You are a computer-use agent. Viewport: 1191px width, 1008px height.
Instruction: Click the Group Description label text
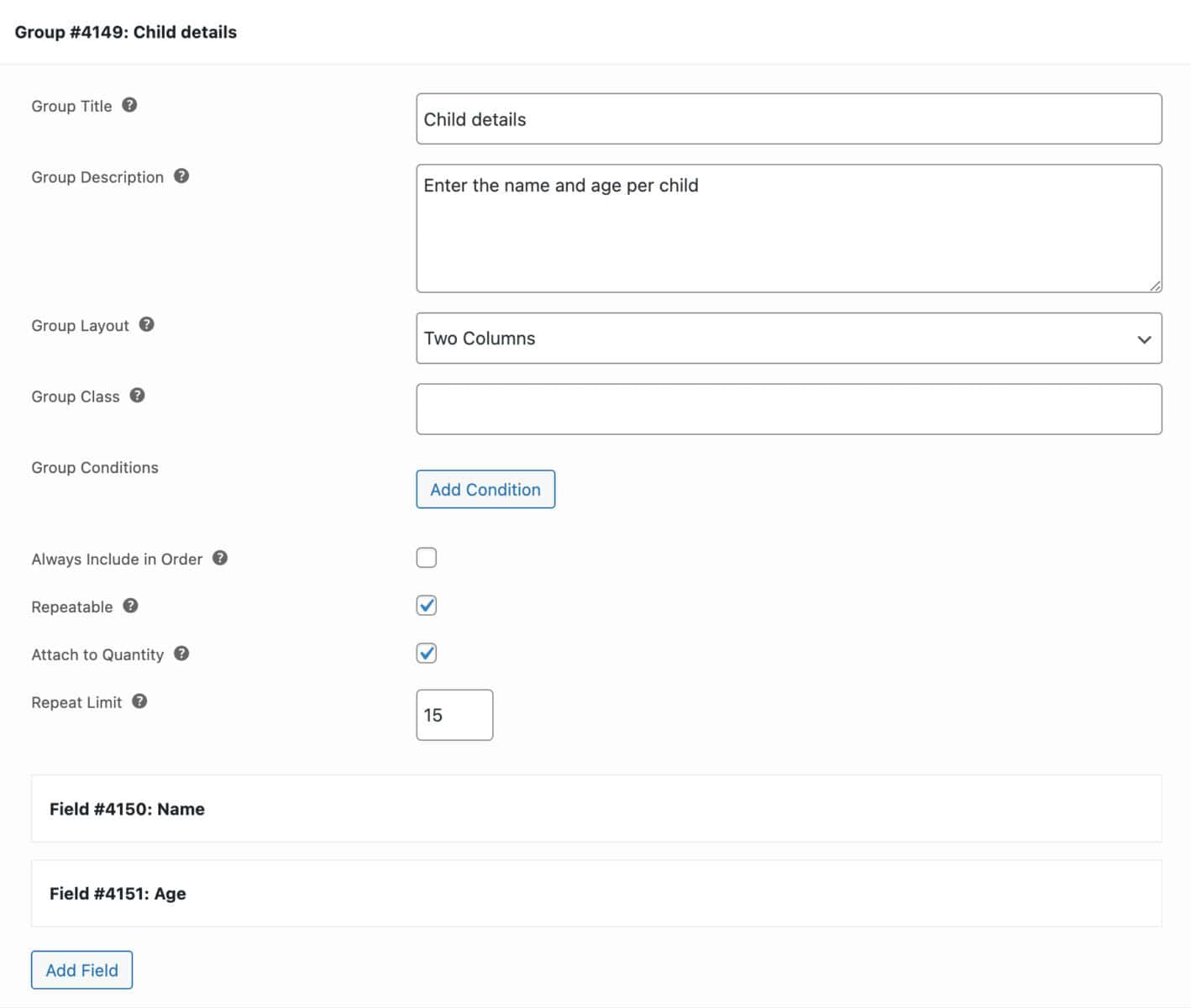click(97, 178)
